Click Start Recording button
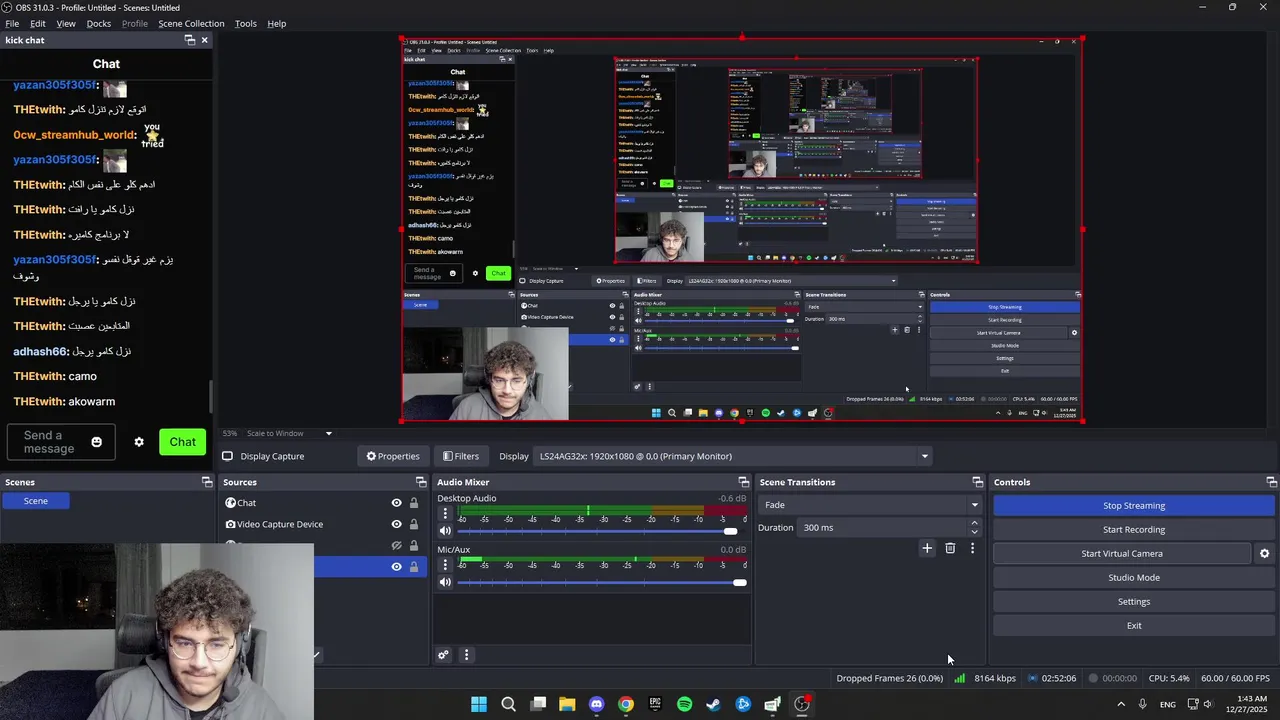This screenshot has width=1280, height=720. click(x=1134, y=530)
